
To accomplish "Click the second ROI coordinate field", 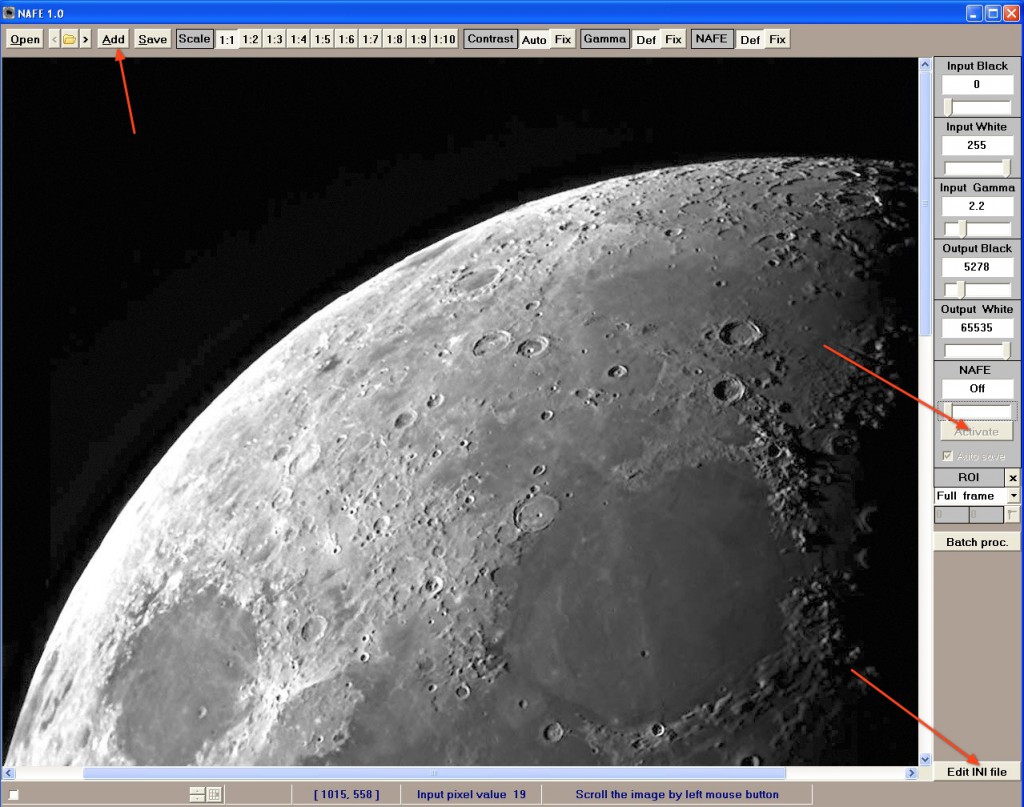I will point(985,514).
